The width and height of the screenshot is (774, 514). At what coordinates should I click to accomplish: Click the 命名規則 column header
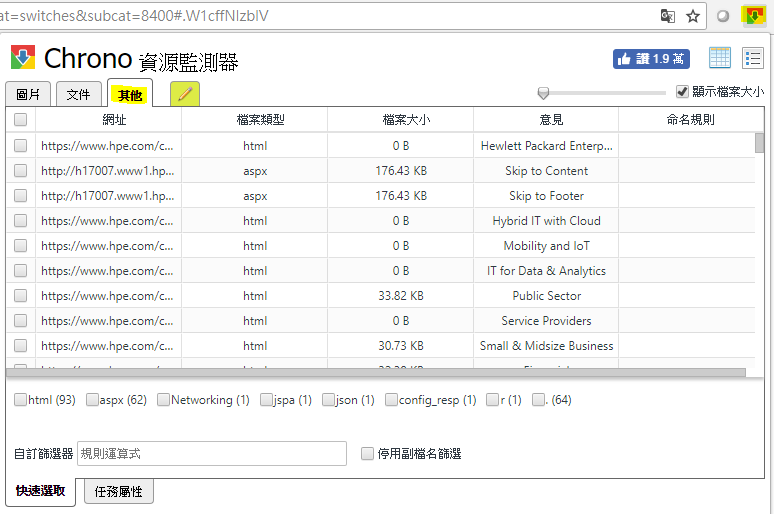tap(691, 119)
